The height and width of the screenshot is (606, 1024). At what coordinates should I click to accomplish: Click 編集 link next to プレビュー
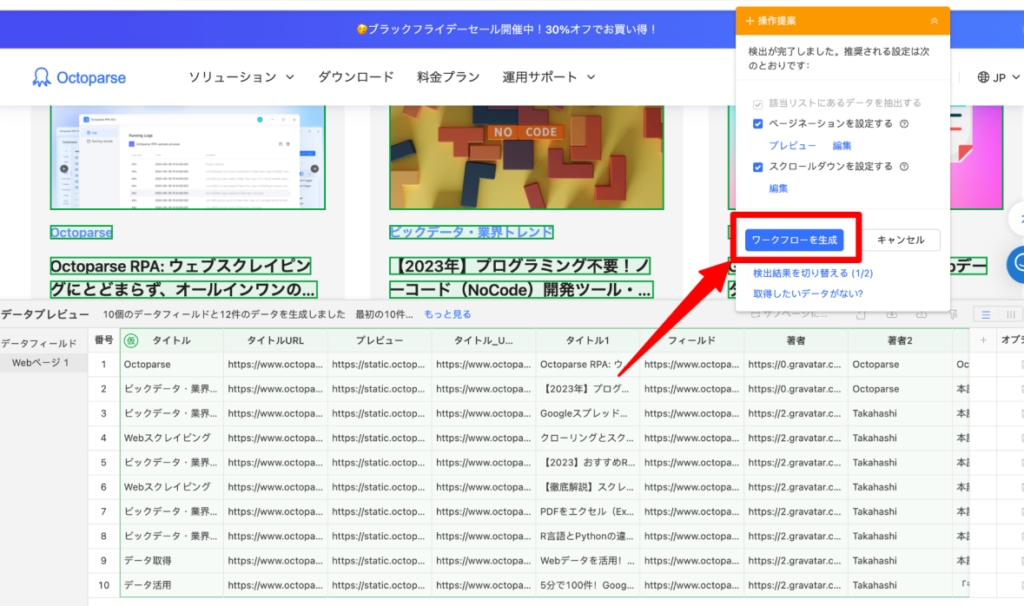tap(842, 146)
